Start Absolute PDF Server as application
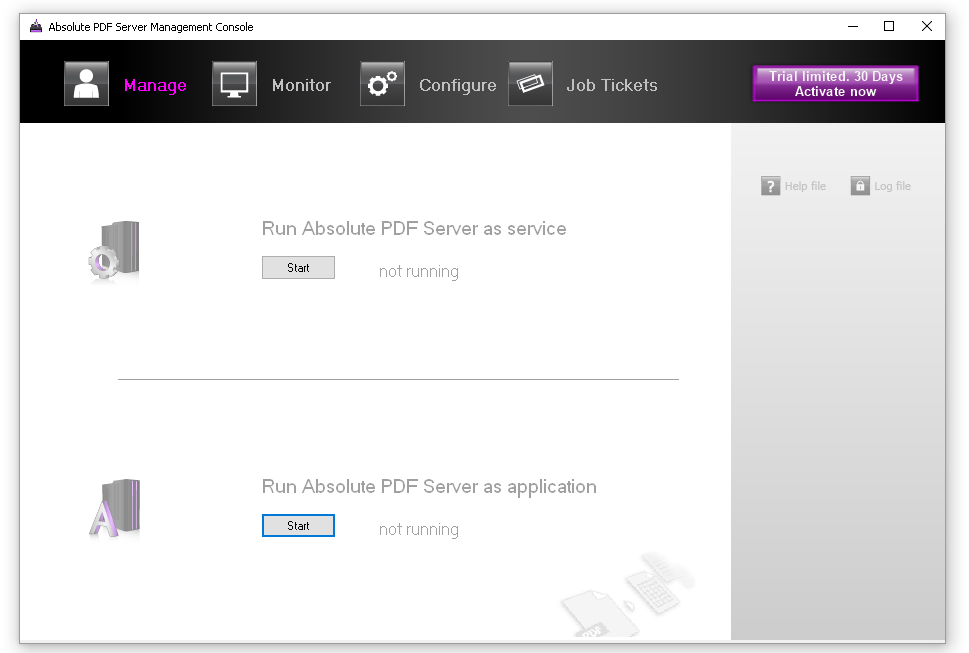The height and width of the screenshot is (653, 969). point(298,525)
